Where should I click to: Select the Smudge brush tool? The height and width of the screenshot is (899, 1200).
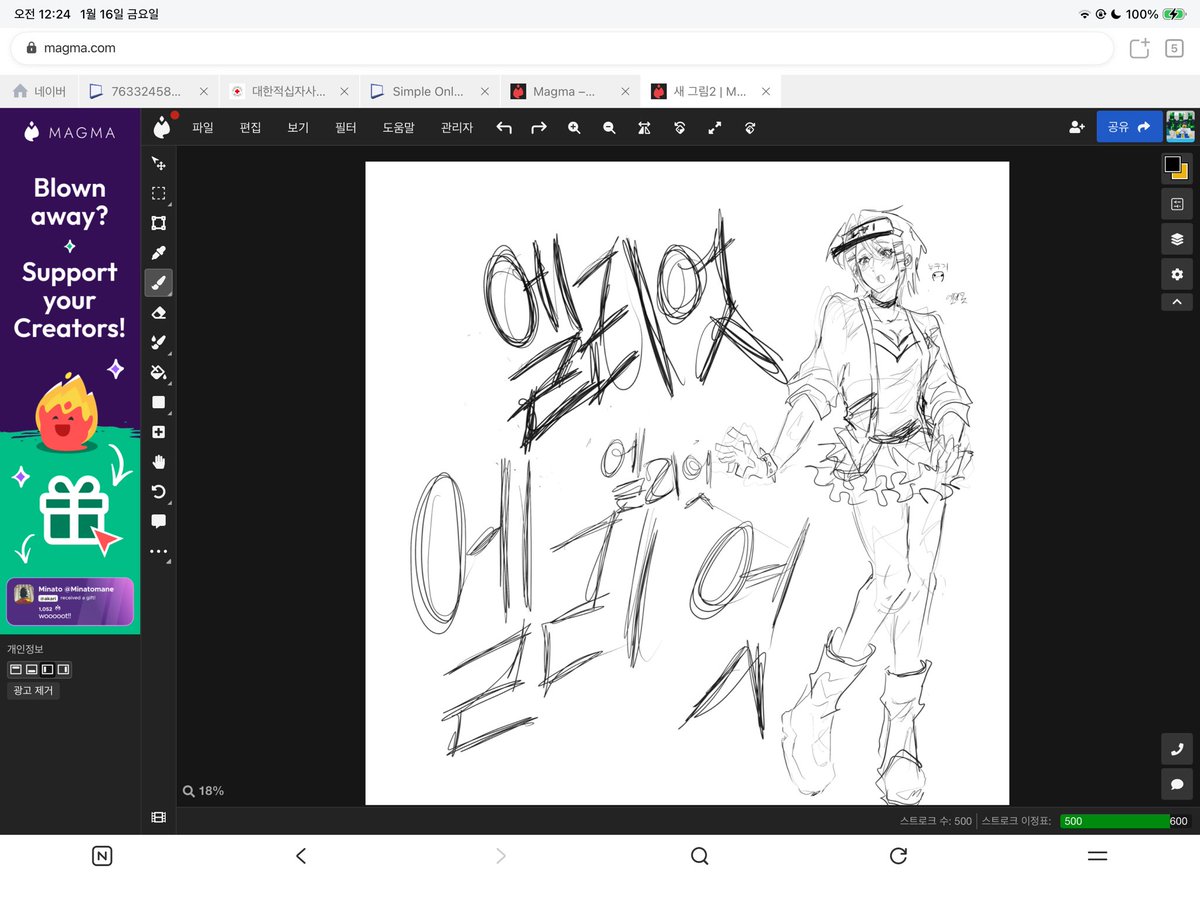click(158, 343)
